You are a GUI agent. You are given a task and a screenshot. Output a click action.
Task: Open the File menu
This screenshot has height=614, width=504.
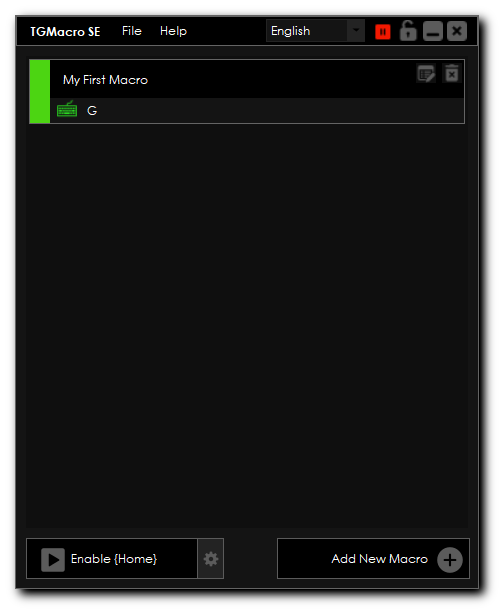pos(132,31)
